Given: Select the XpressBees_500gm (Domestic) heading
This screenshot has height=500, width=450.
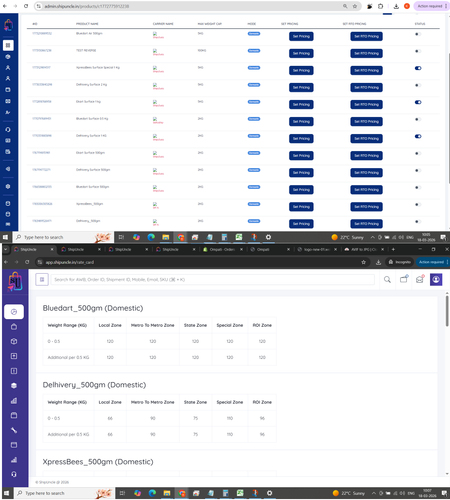Looking at the screenshot, I should coord(98,462).
